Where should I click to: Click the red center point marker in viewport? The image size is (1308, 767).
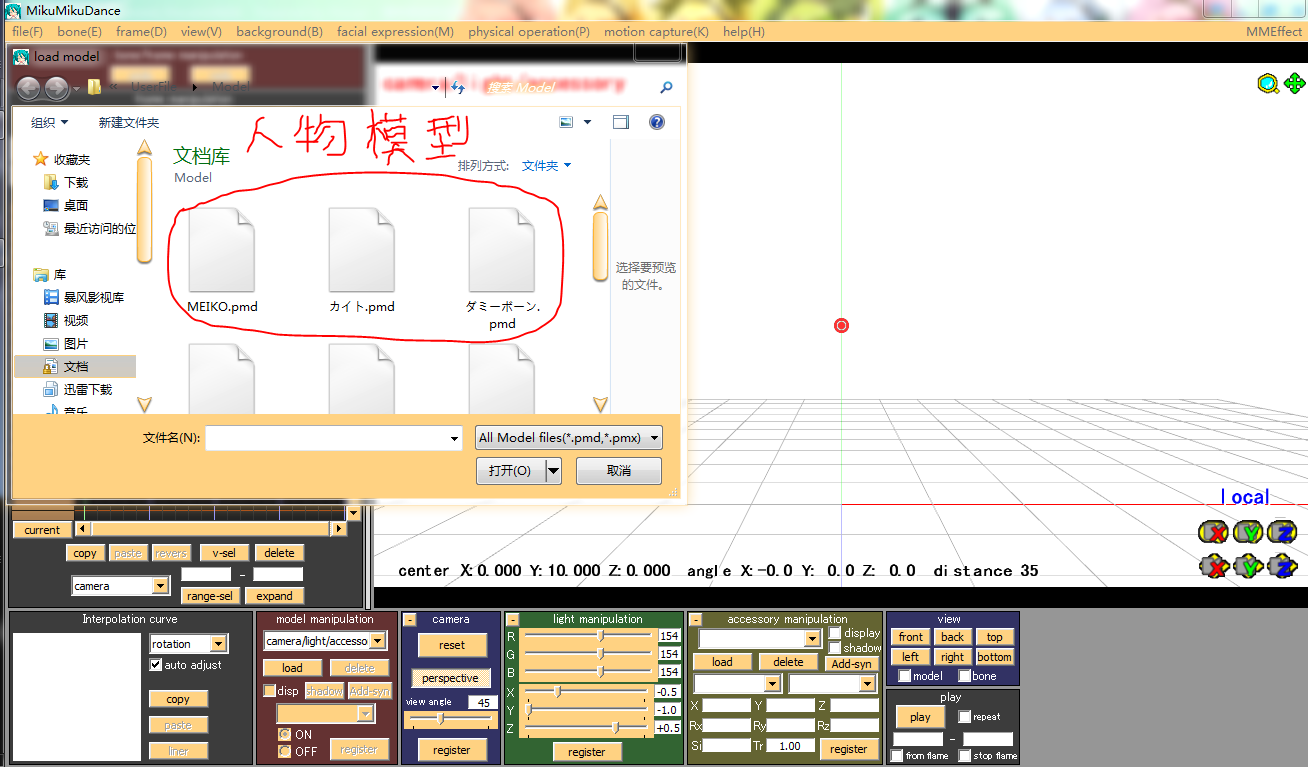[841, 325]
